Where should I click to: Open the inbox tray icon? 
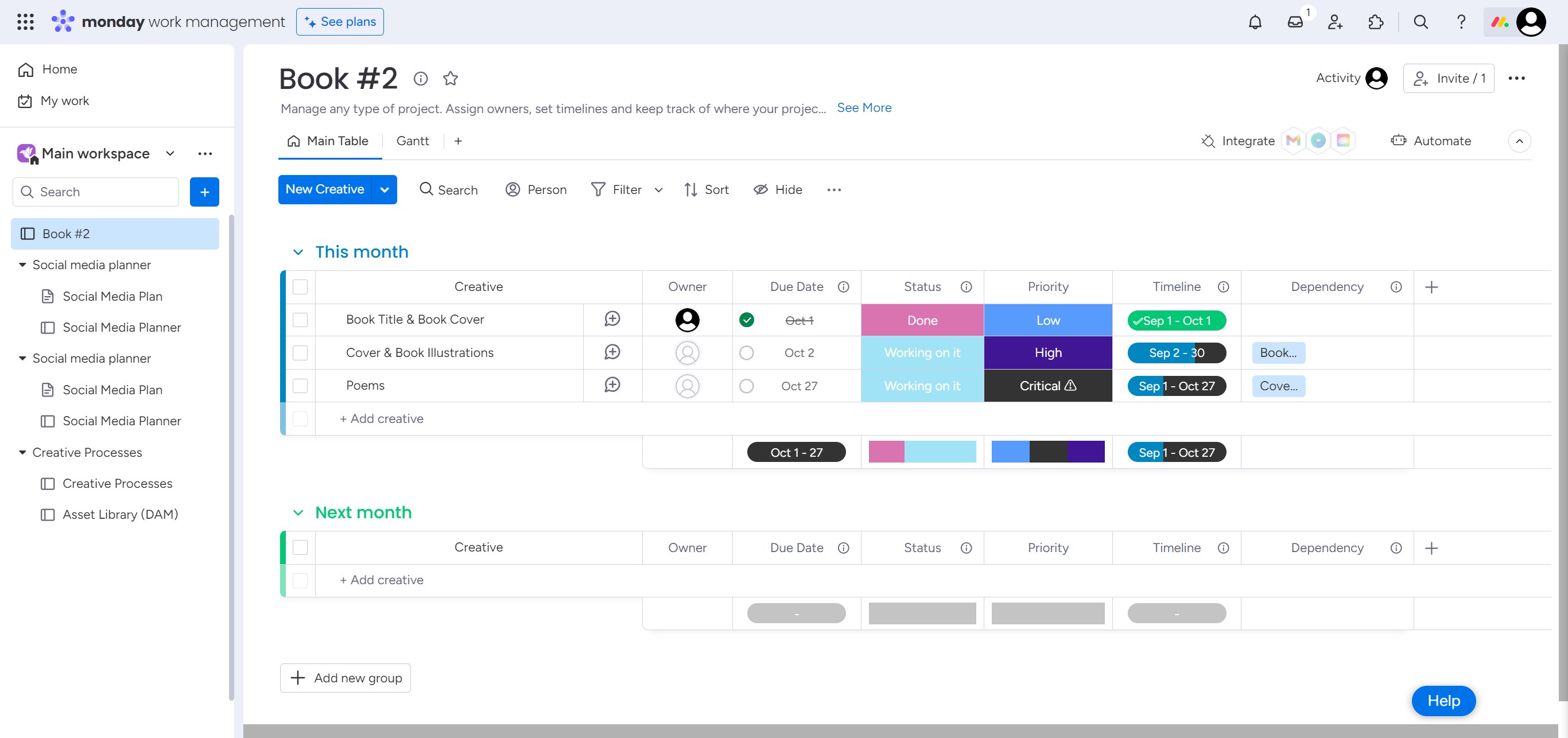coord(1295,22)
